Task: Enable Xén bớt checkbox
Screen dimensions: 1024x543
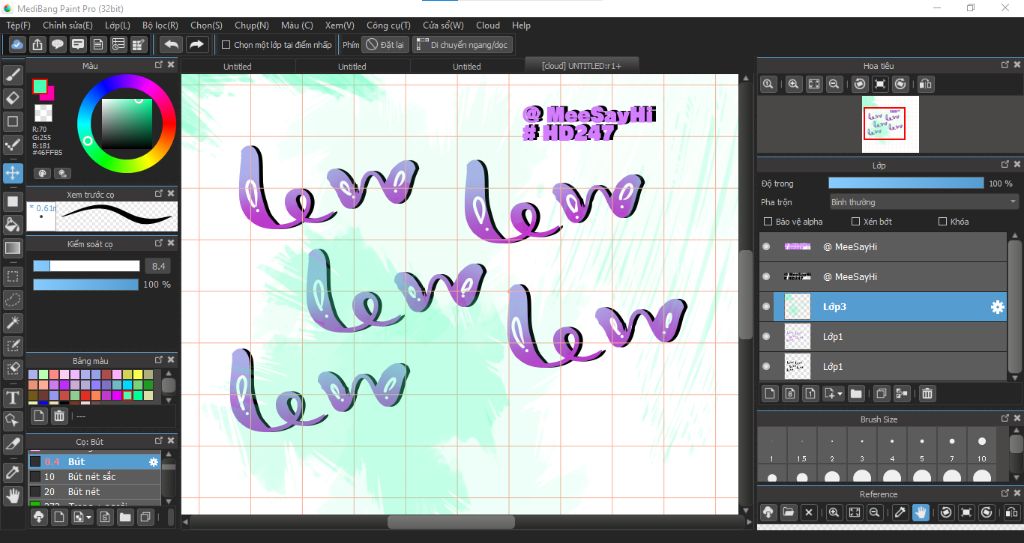Action: pos(856,222)
